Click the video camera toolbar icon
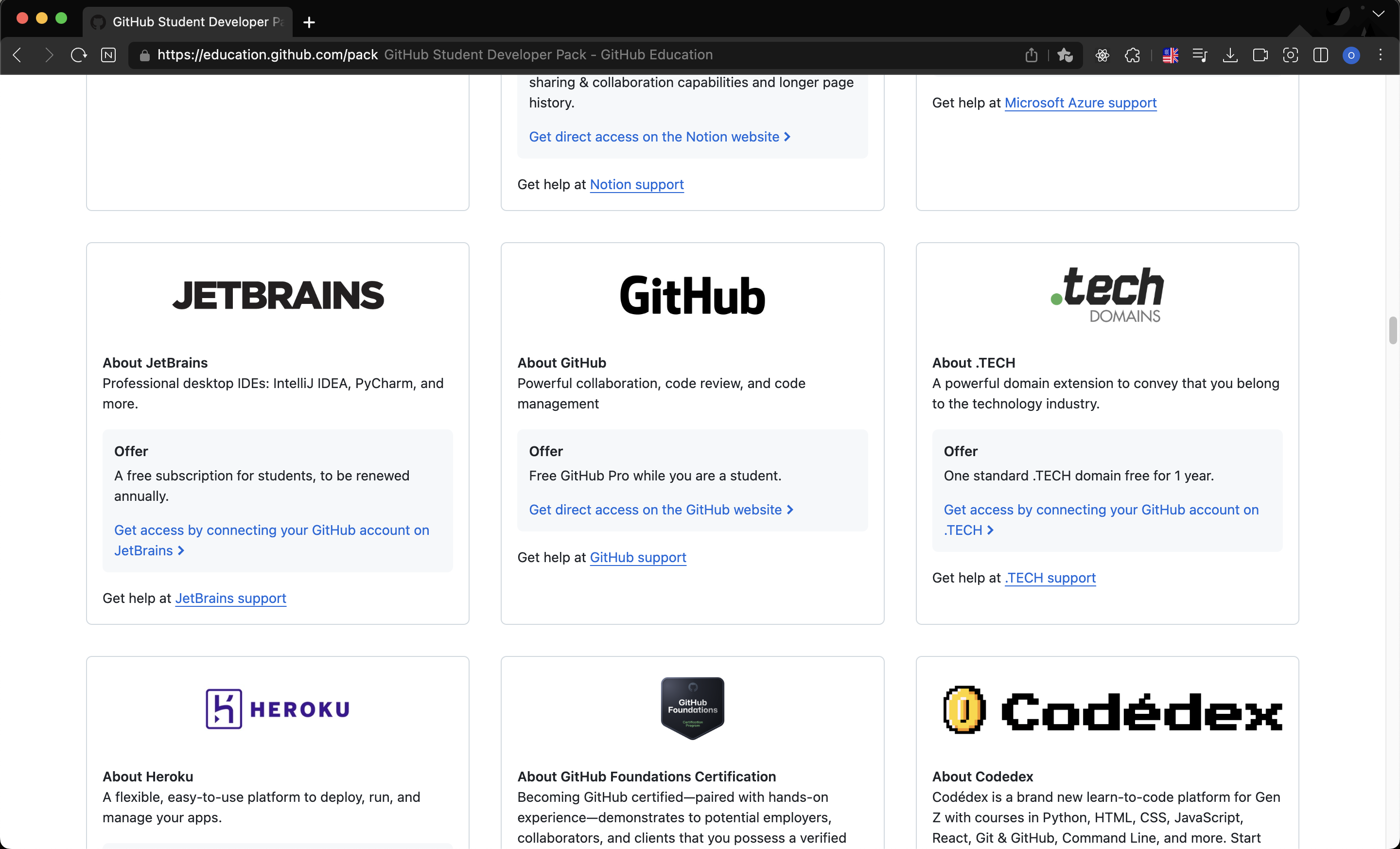This screenshot has height=849, width=1400. (1260, 55)
